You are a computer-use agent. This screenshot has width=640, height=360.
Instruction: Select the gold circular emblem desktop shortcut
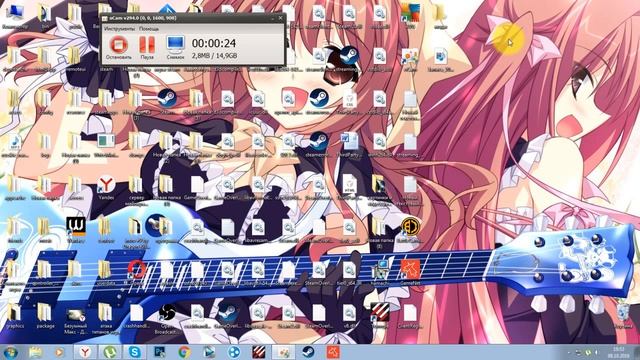tap(410, 231)
